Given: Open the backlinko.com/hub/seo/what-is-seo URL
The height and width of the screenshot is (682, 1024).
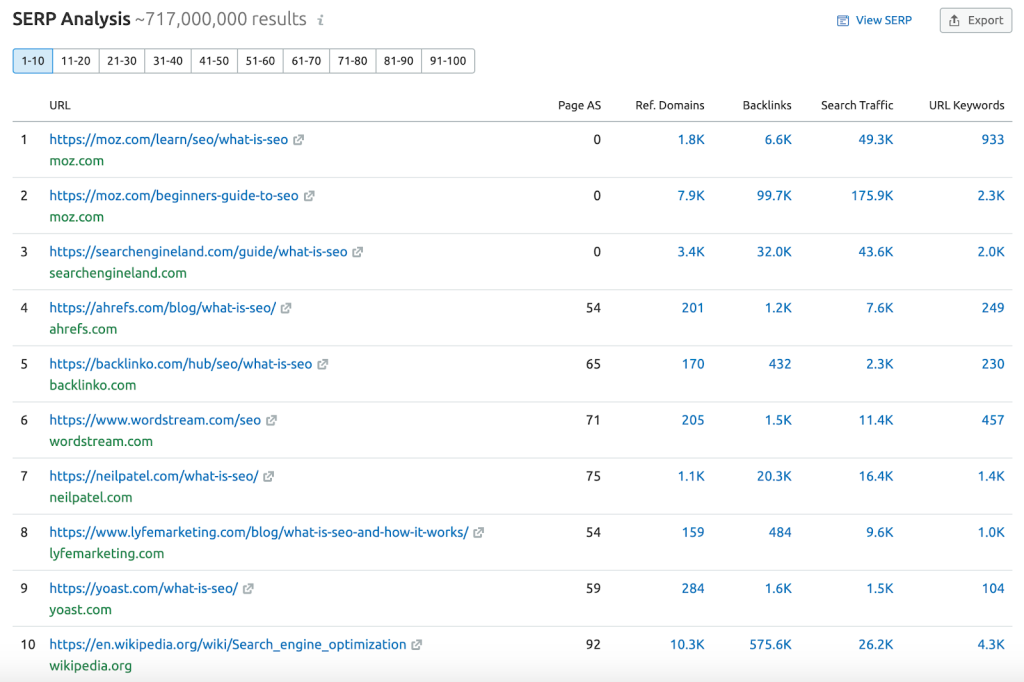Looking at the screenshot, I should pyautogui.click(x=181, y=364).
